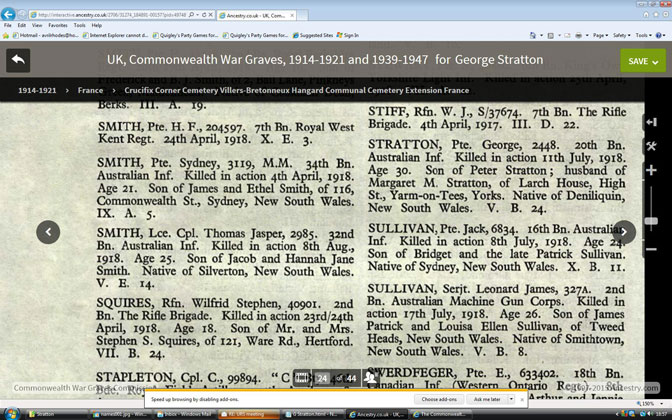The width and height of the screenshot is (672, 420).
Task: Click the Help question mark icon in command bar
Action: (x=659, y=36)
